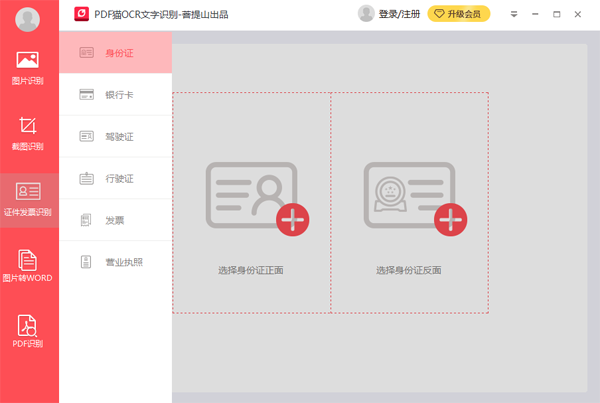Choose the 银行卡 bank card option

point(116,95)
